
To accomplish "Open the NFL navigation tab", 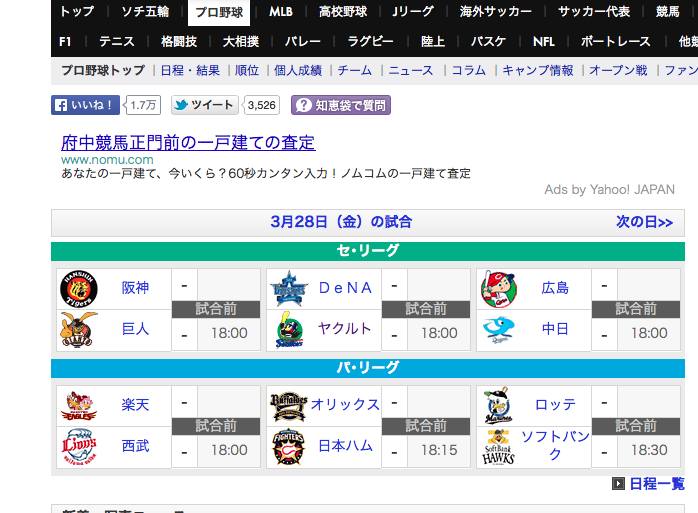I will pos(544,42).
